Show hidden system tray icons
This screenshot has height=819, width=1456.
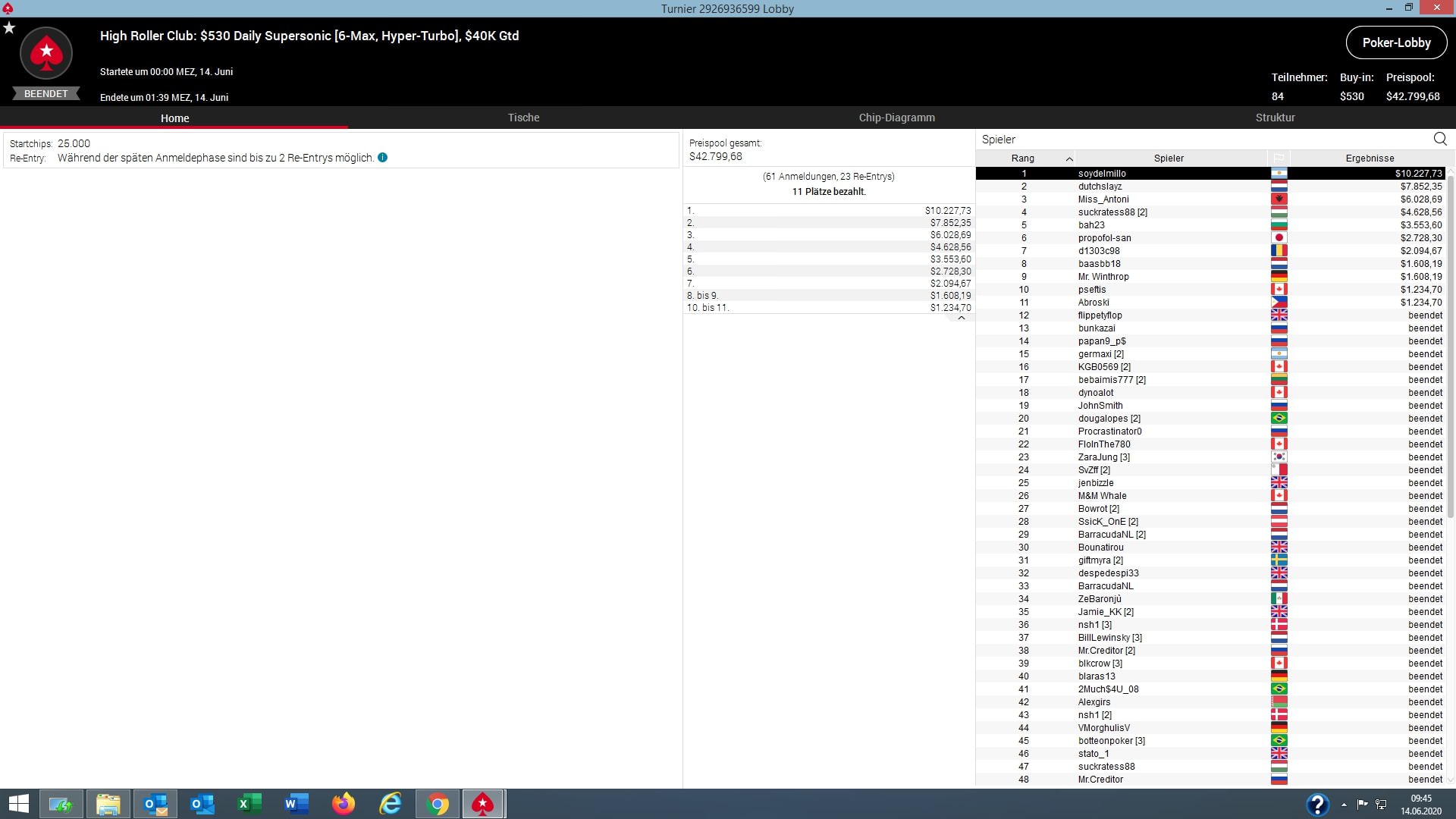click(1344, 805)
